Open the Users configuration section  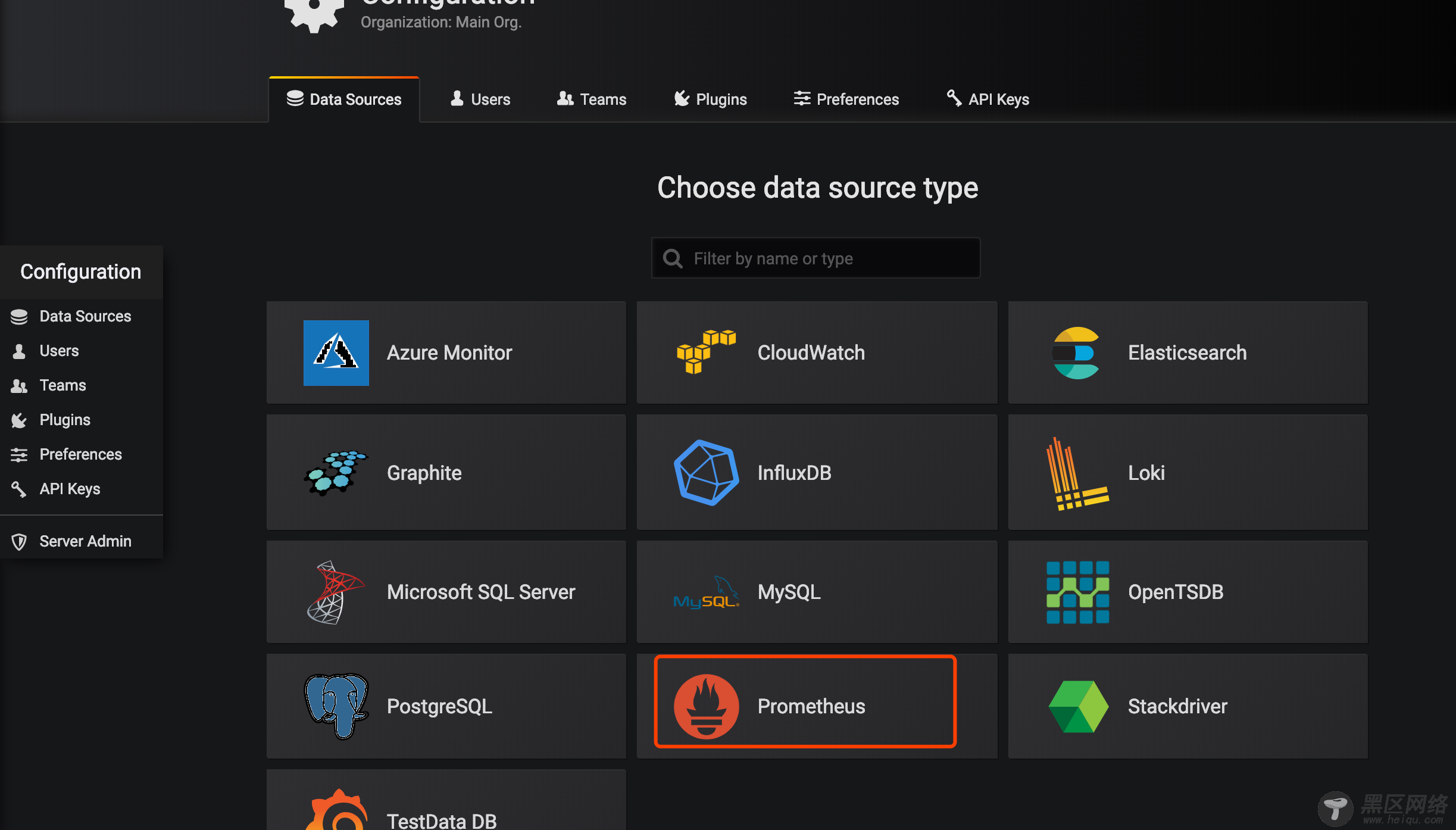(x=58, y=350)
